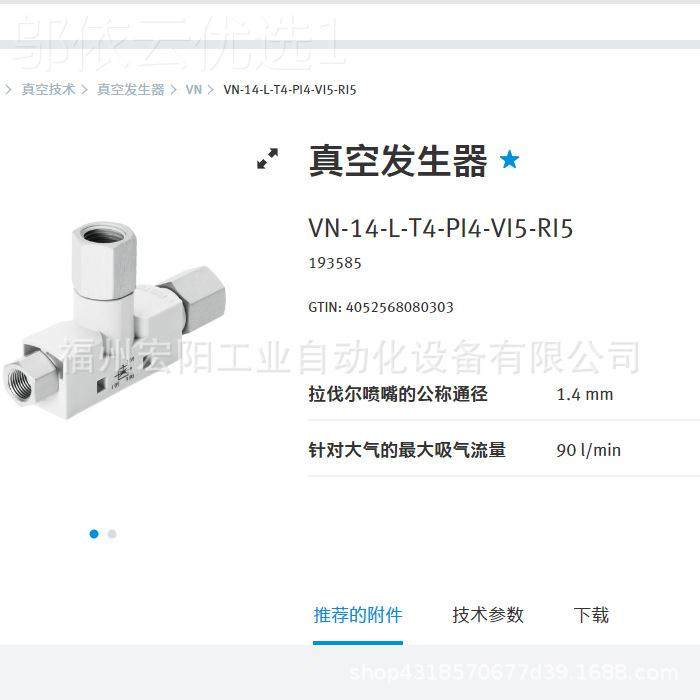Click the vacuum generator product image
The height and width of the screenshot is (700, 700).
[114, 322]
